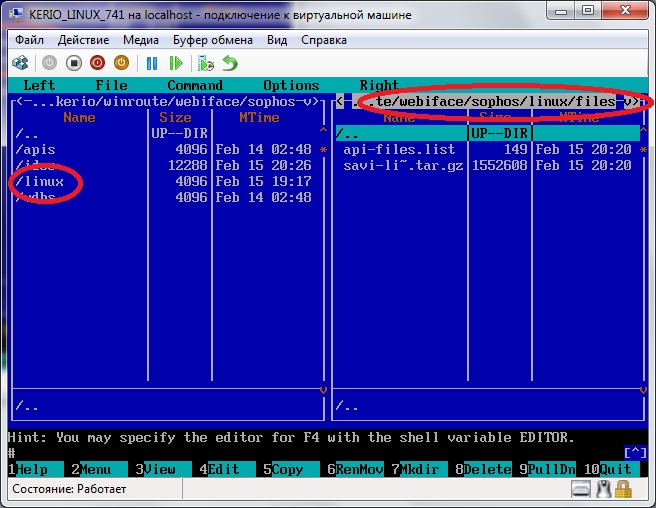Image resolution: width=656 pixels, height=508 pixels.
Task: Click the red Shut Down icon
Action: 98,63
